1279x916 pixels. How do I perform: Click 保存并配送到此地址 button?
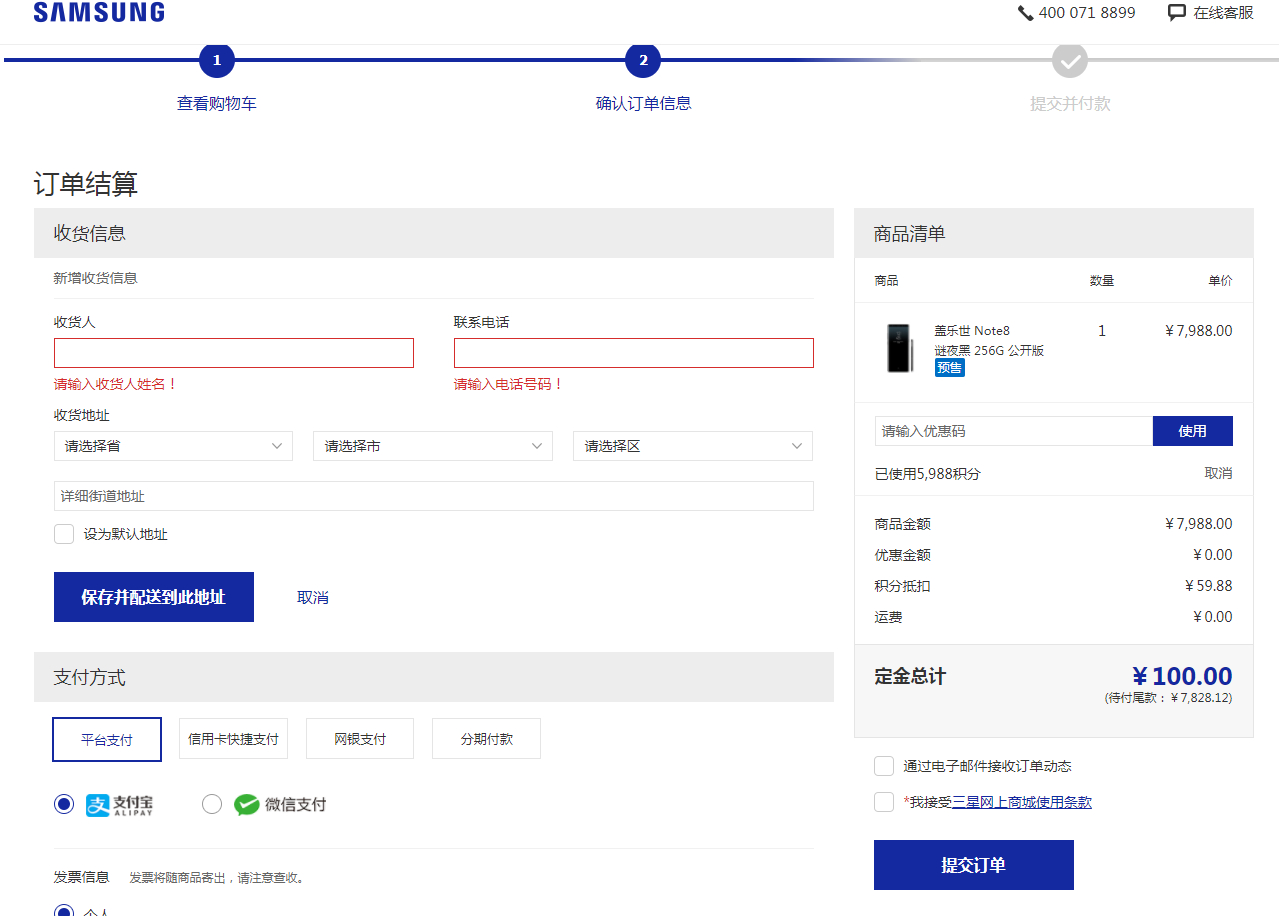[154, 597]
